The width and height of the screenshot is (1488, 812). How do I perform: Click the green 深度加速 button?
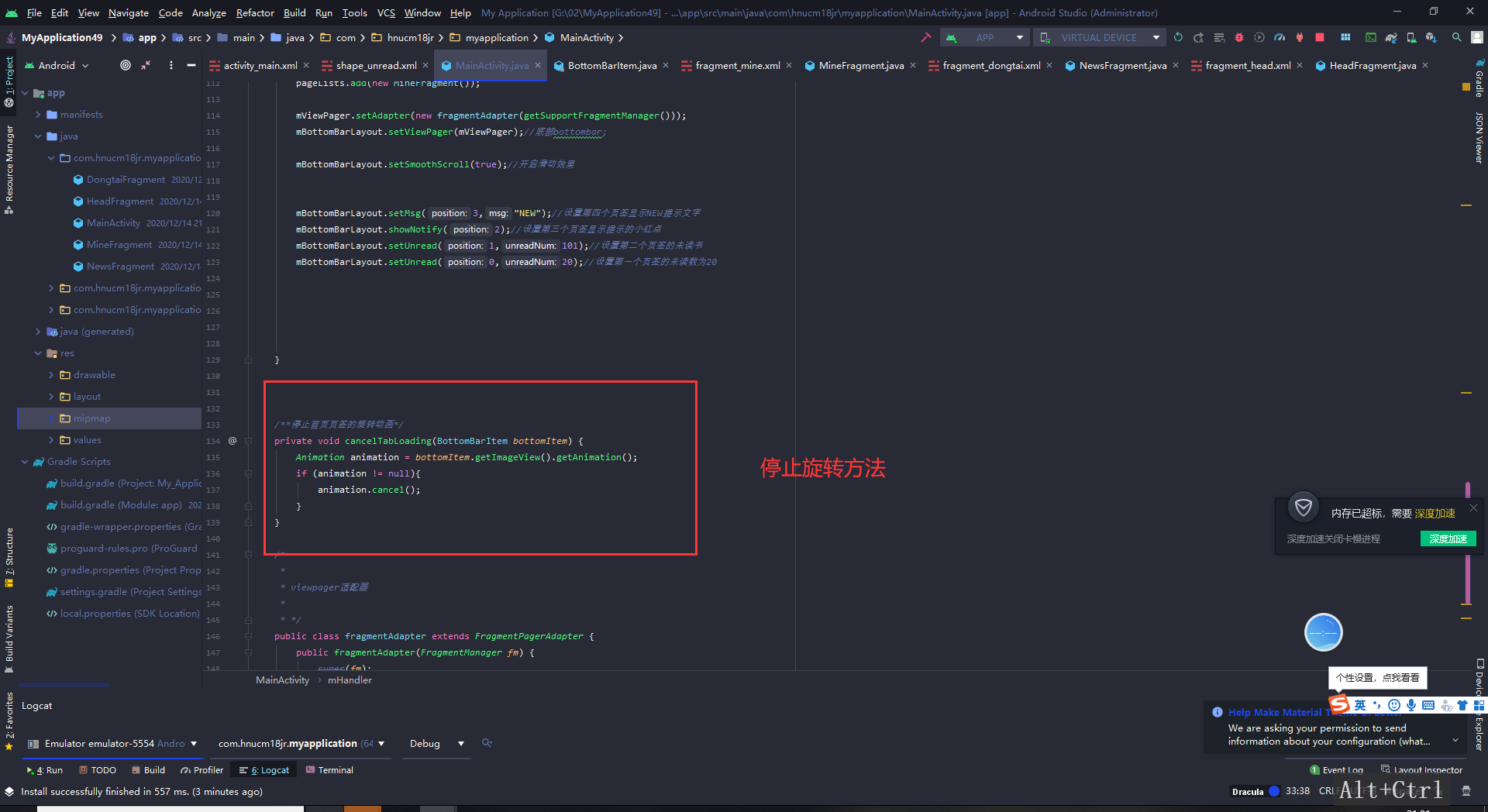point(1448,538)
